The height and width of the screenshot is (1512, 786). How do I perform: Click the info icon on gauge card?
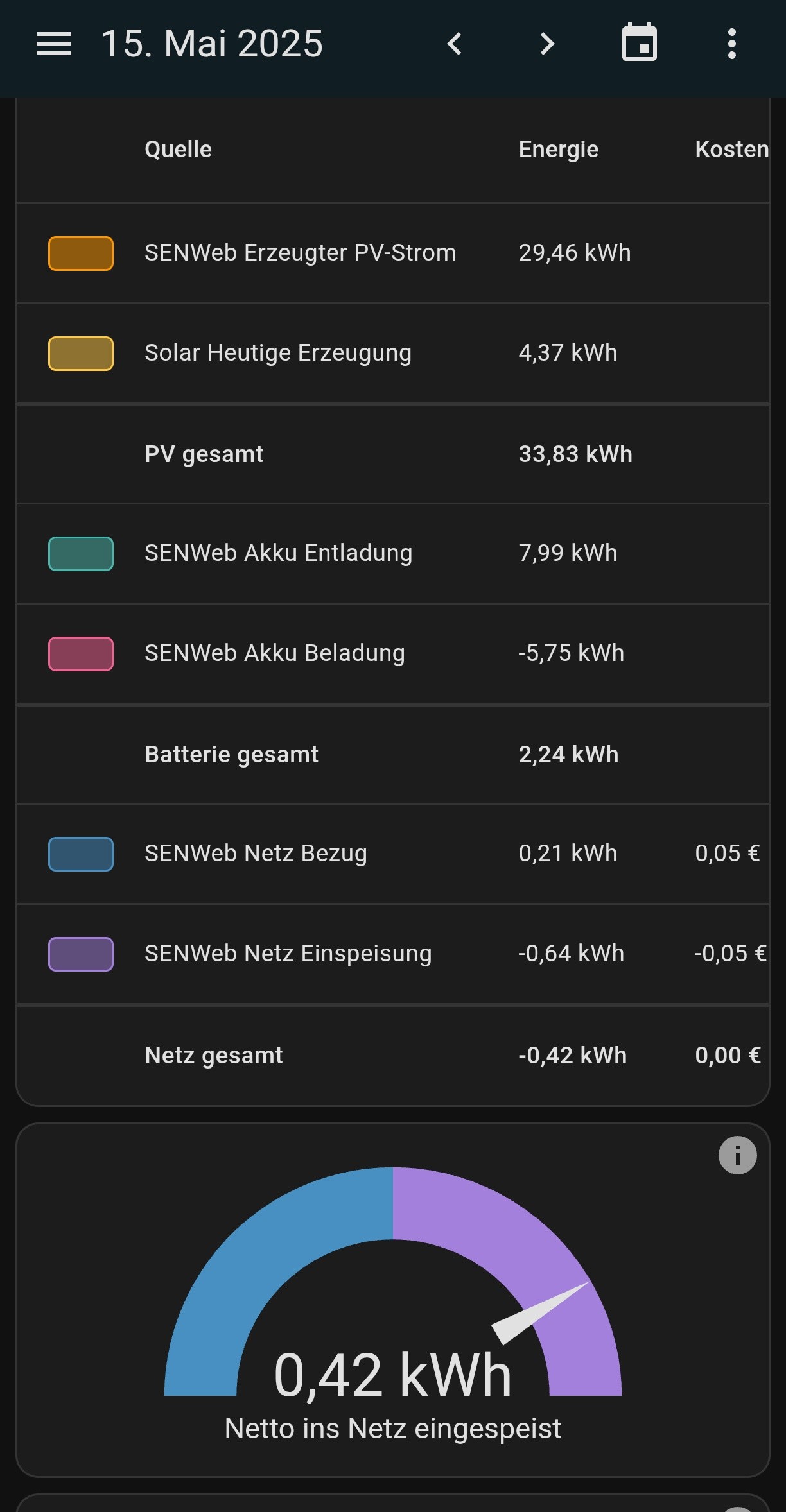tap(737, 1155)
